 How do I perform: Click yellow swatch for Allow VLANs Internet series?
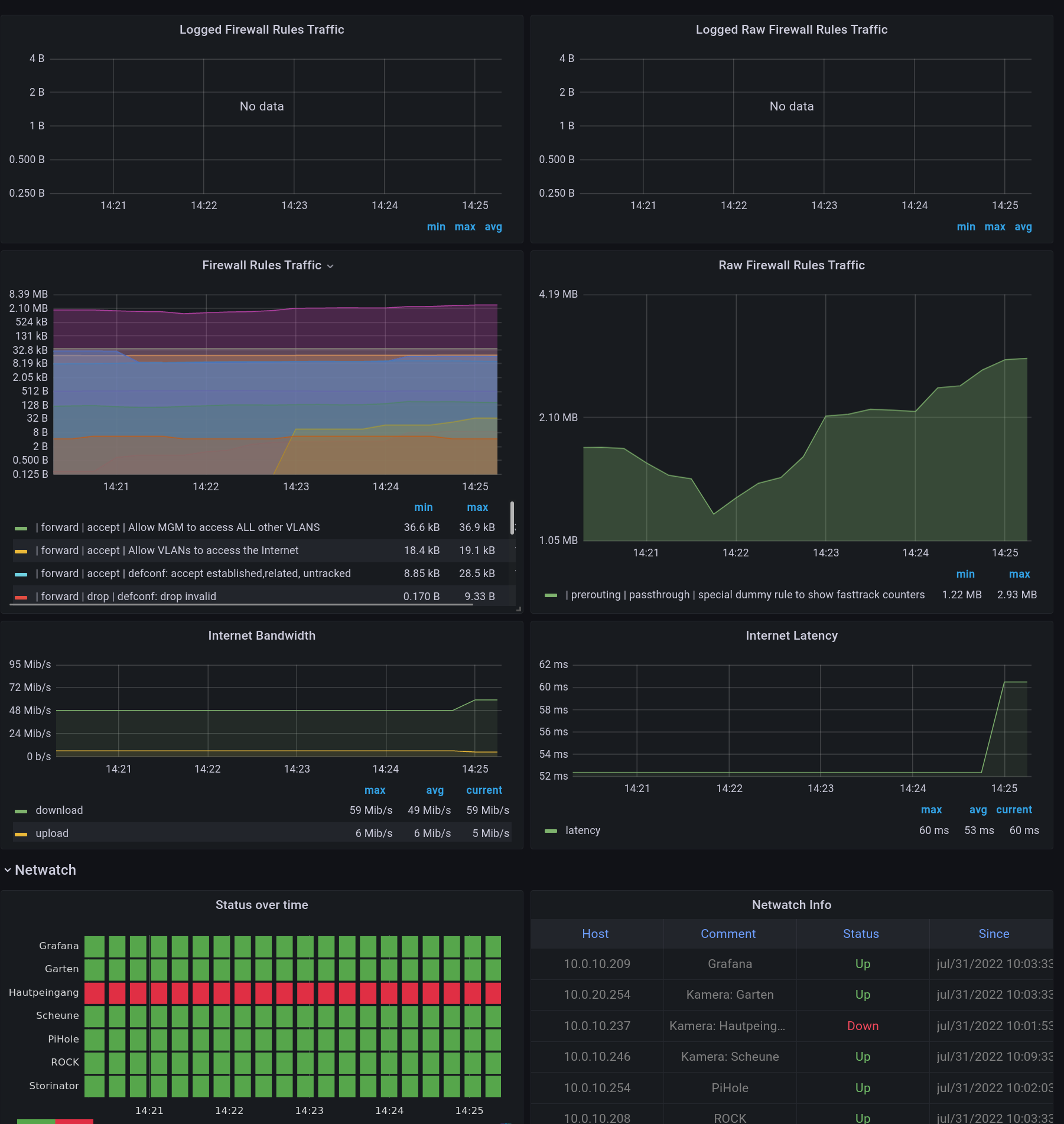(21, 551)
